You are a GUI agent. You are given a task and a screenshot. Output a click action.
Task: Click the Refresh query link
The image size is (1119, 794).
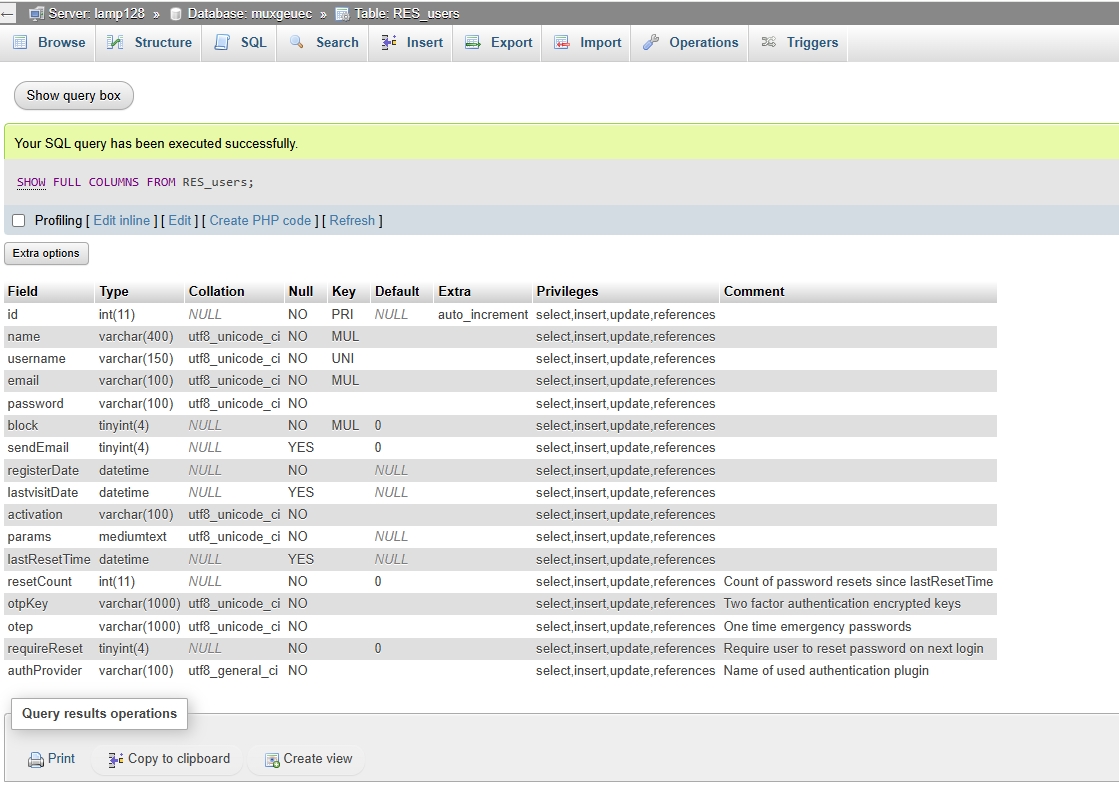click(352, 221)
